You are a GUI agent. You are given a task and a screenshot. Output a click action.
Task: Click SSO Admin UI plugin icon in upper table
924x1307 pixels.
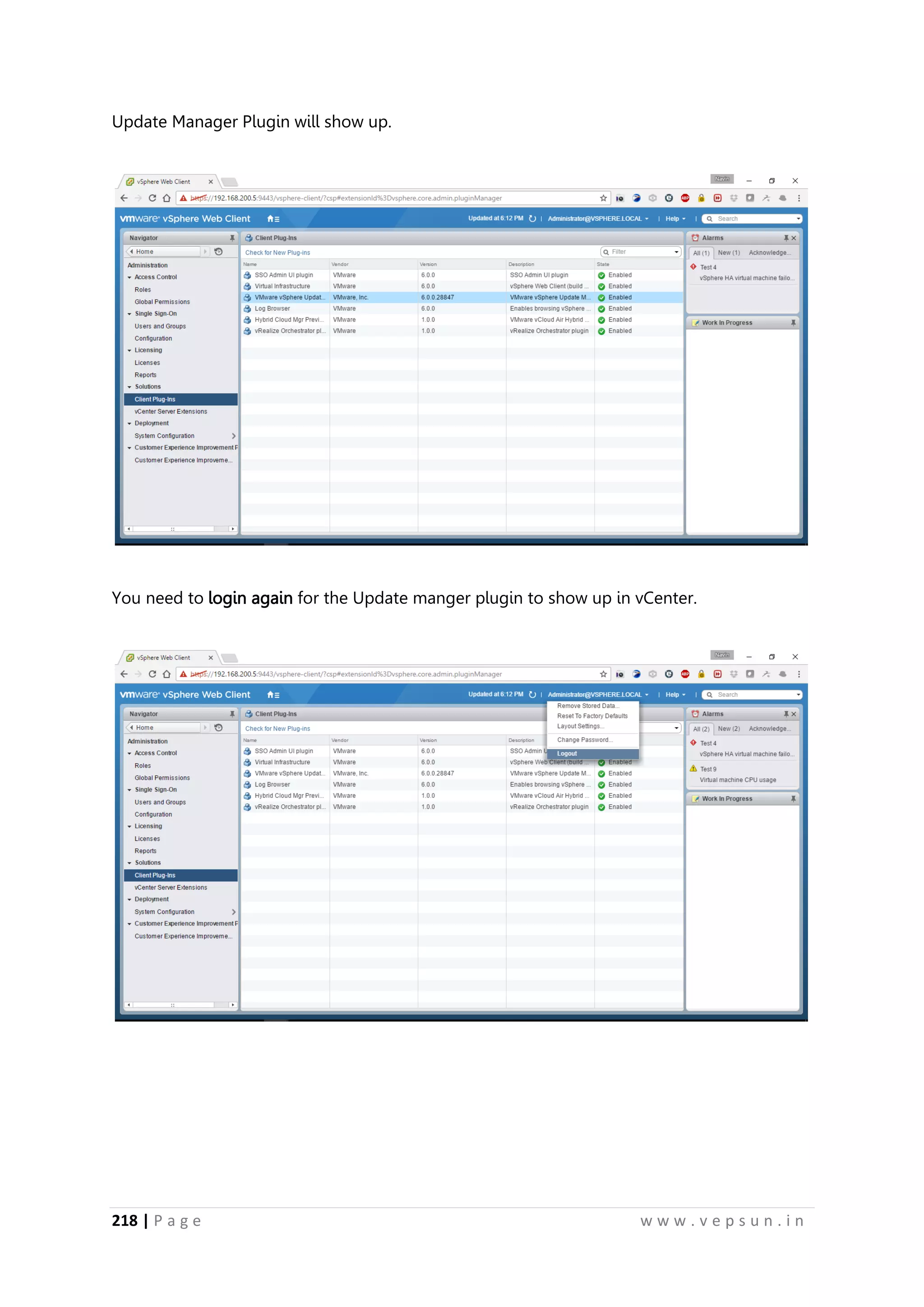(248, 275)
